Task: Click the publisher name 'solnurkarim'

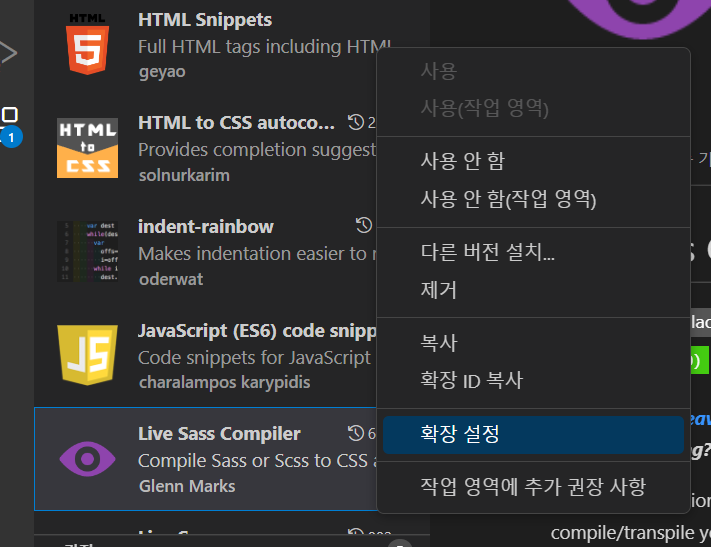Action: click(184, 176)
